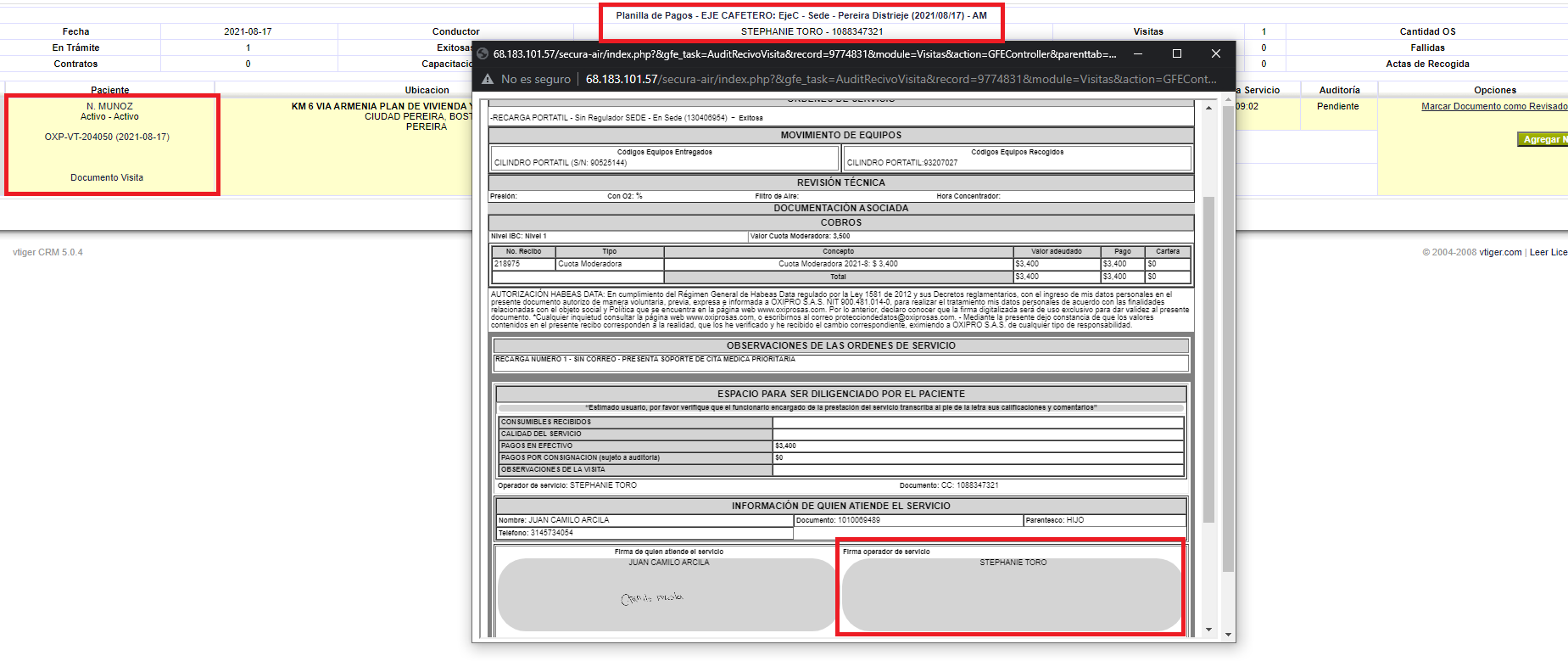The image size is (1568, 661).
Task: Click "Valor Cuota Moderadora: 3,500" text
Action: (800, 236)
